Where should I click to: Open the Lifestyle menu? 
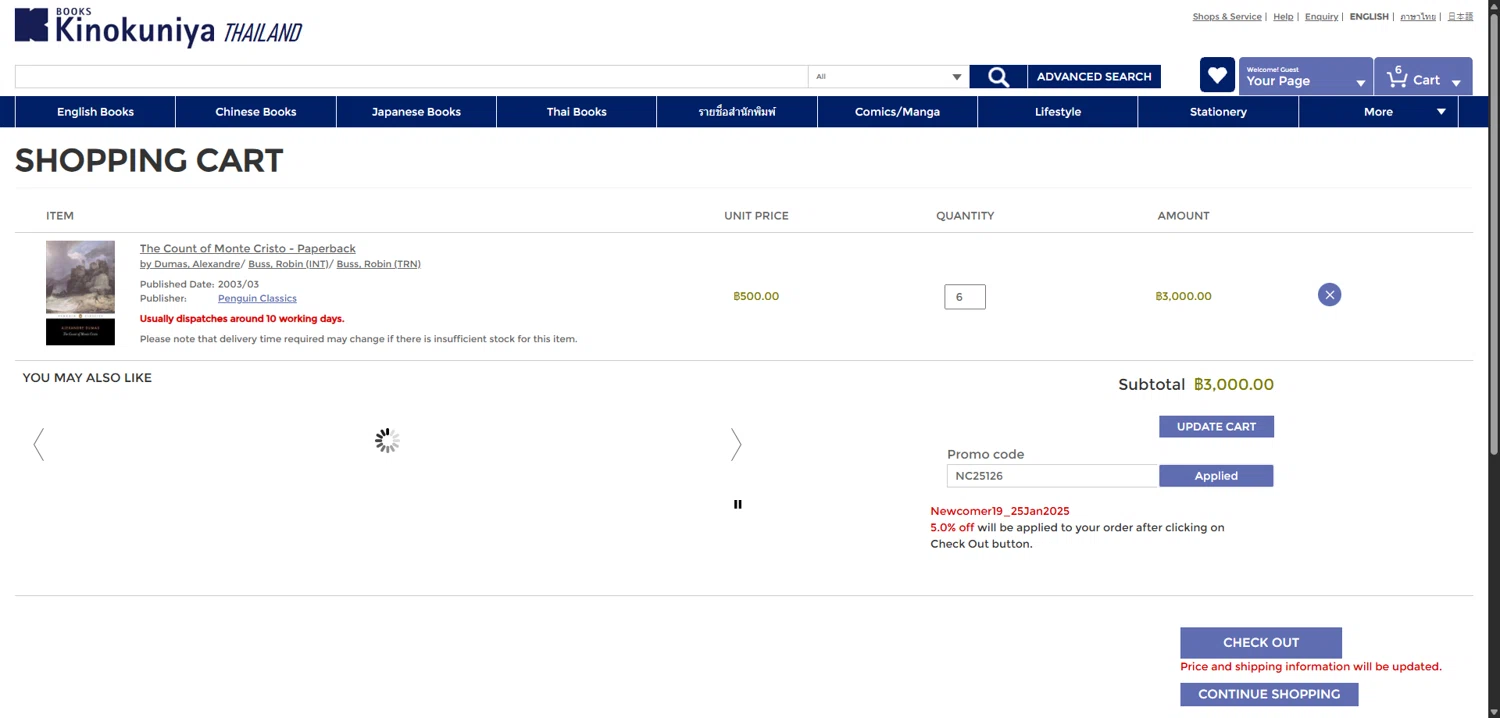coord(1058,112)
